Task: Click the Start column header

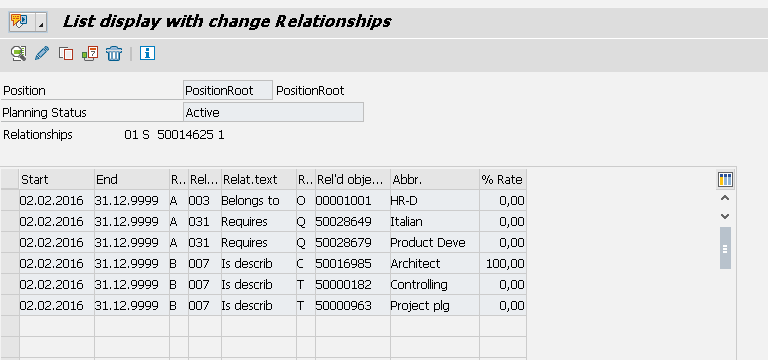Action: (x=57, y=180)
